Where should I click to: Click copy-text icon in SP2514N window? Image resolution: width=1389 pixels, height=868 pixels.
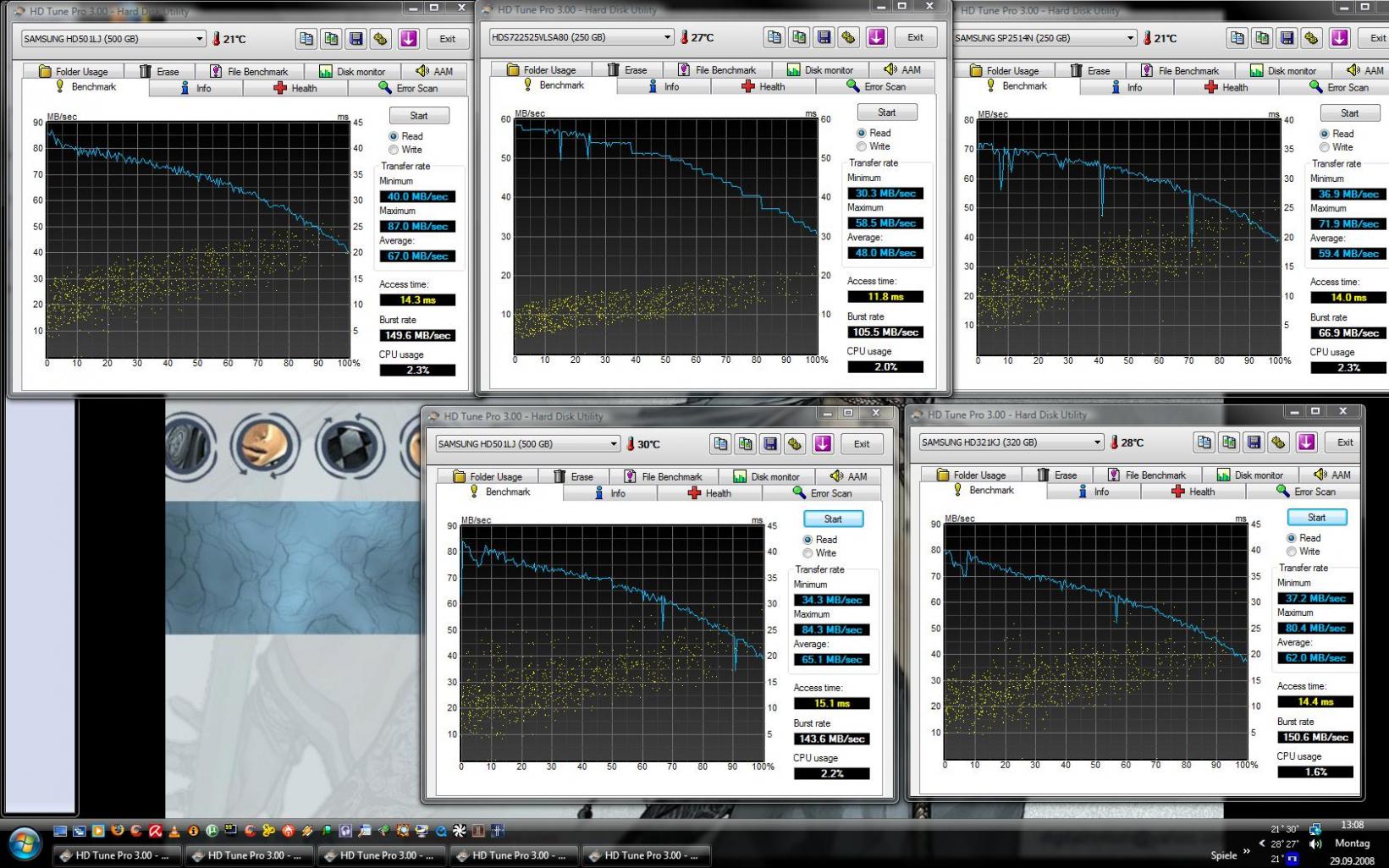pyautogui.click(x=1237, y=38)
